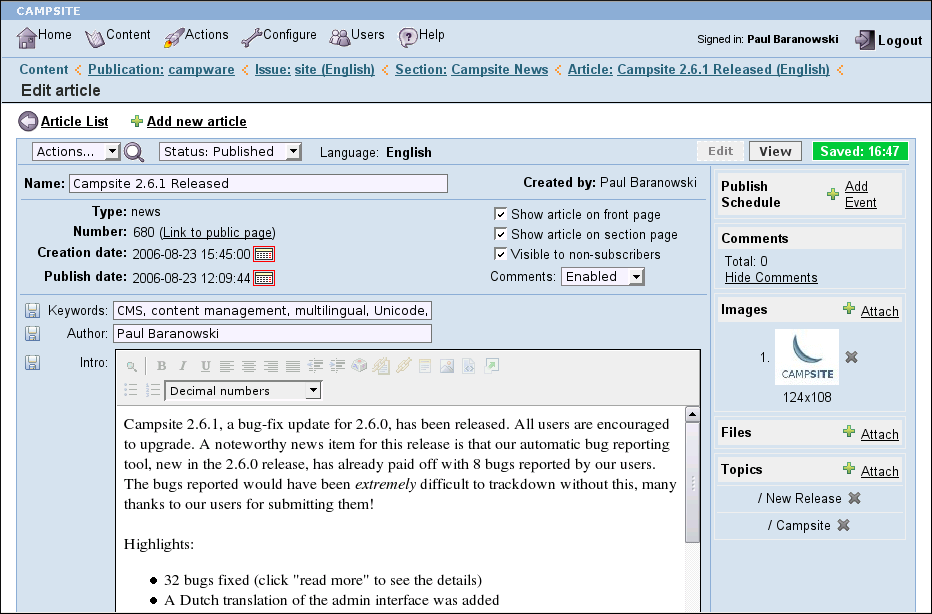Click the save disk icon for Author

[33, 333]
